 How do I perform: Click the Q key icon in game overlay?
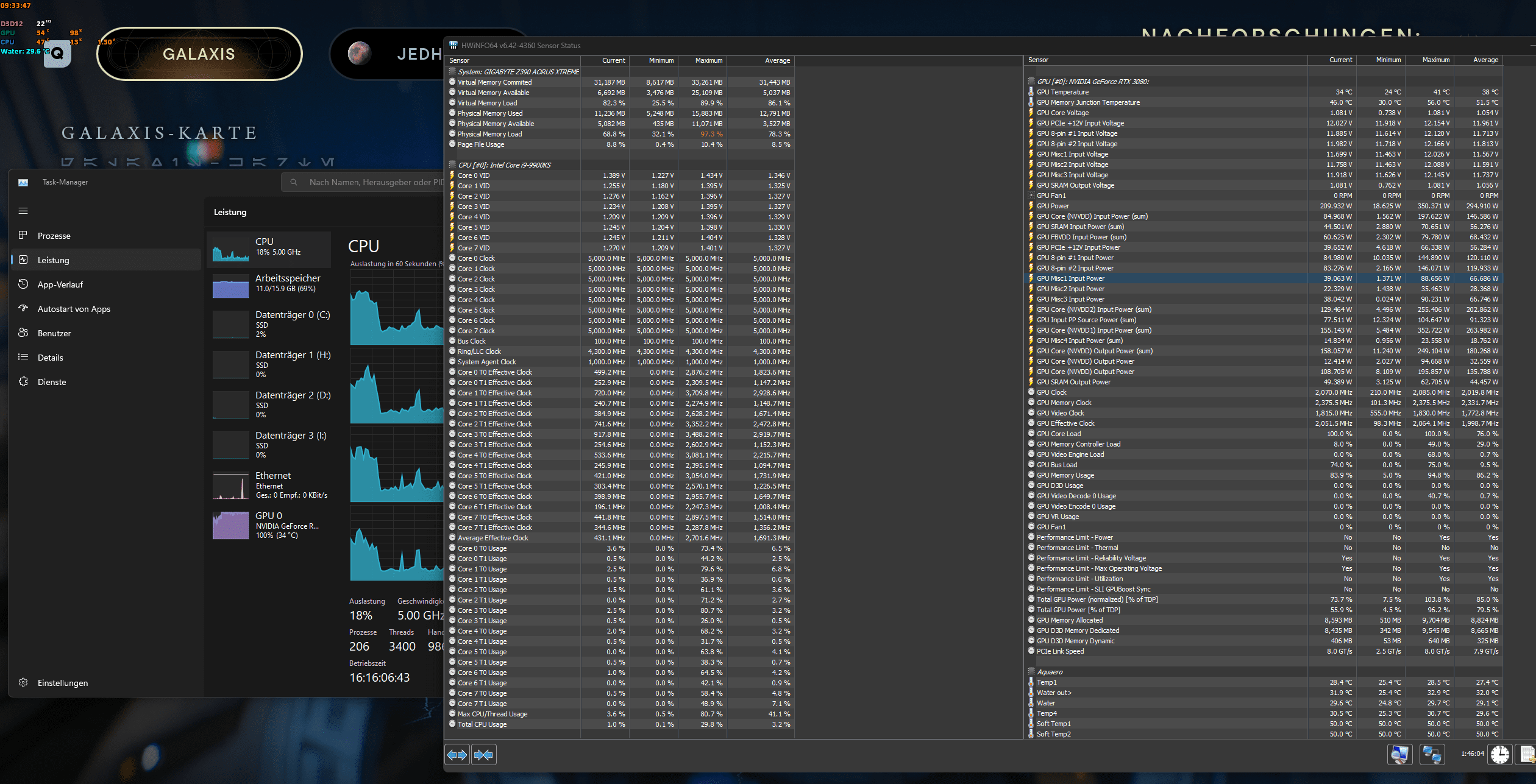coord(57,54)
